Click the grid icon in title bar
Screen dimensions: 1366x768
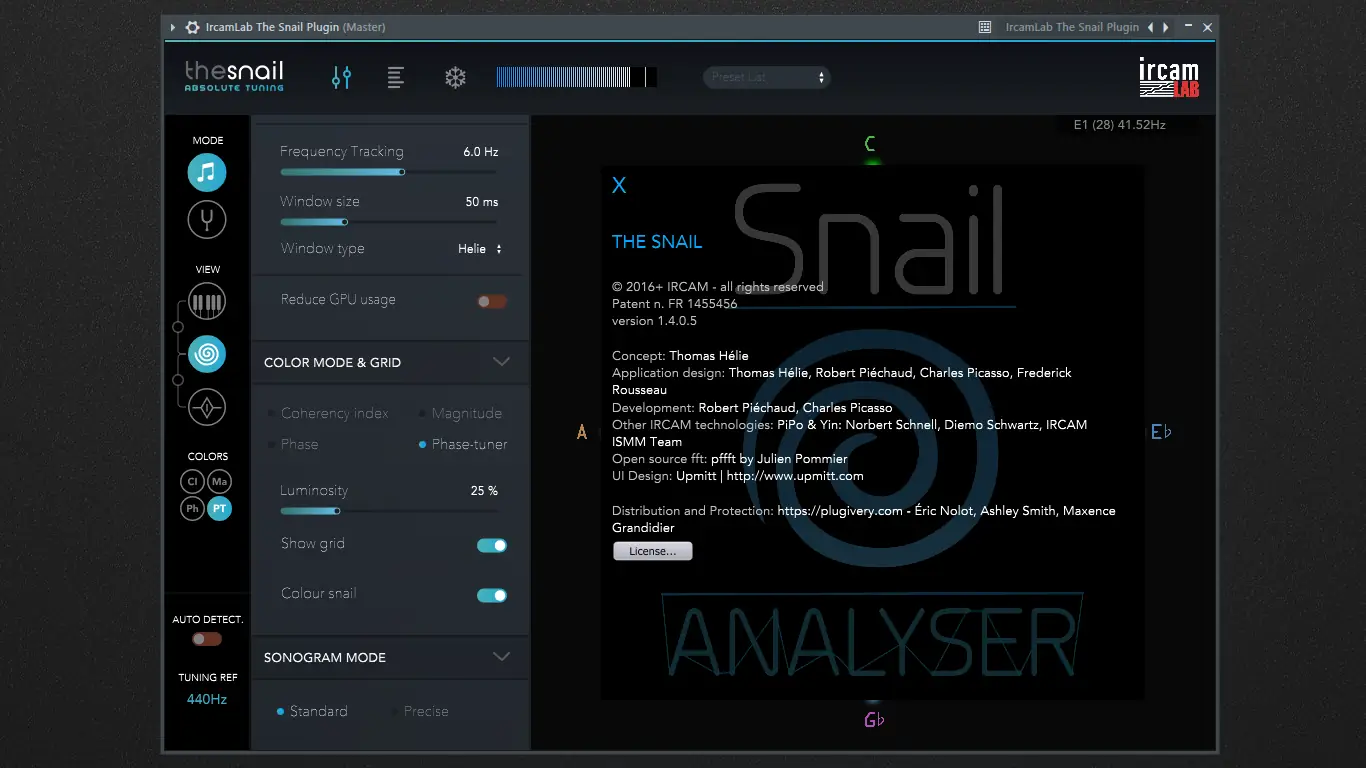pyautogui.click(x=985, y=27)
